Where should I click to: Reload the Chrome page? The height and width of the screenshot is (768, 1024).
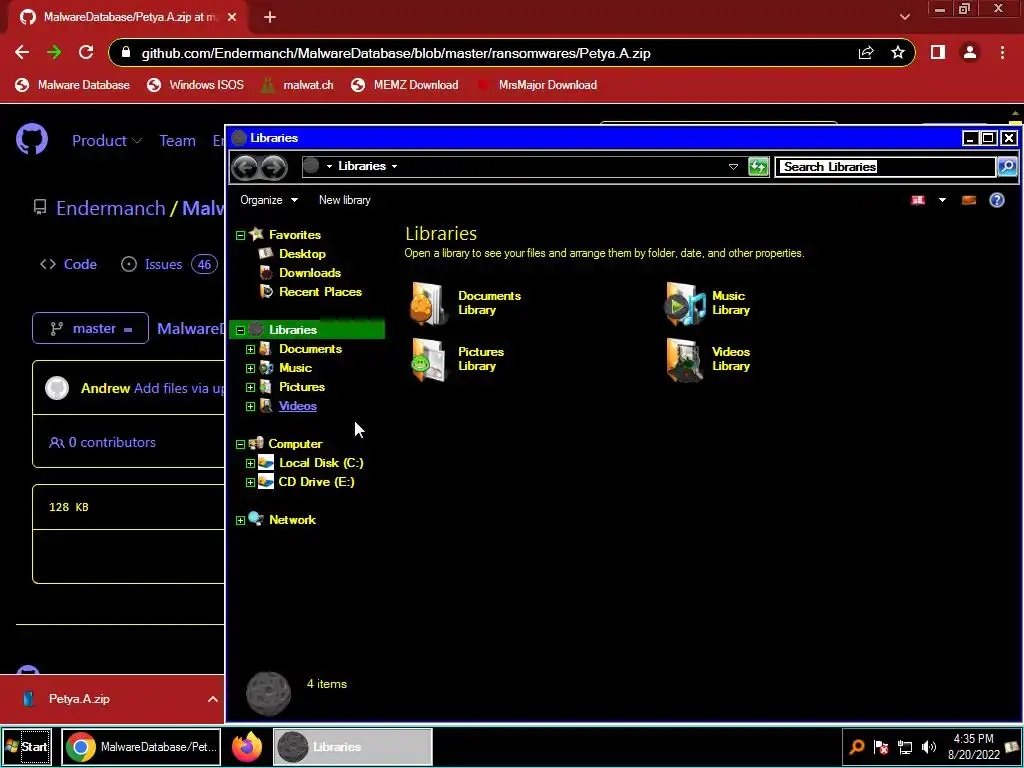click(86, 53)
